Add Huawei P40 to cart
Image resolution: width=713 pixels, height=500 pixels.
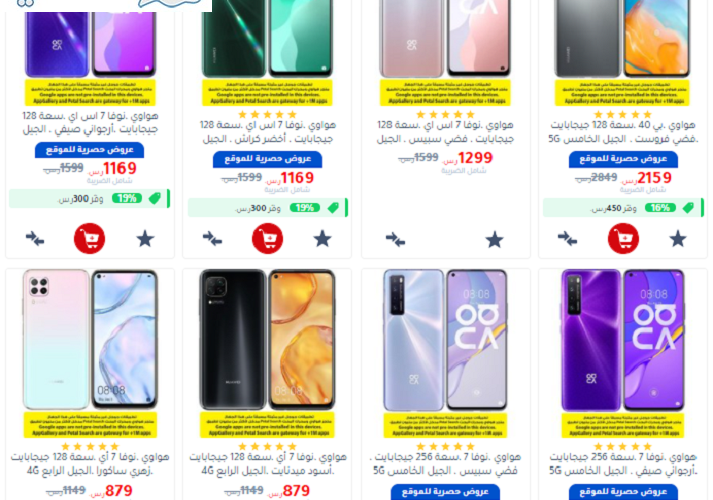(623, 238)
